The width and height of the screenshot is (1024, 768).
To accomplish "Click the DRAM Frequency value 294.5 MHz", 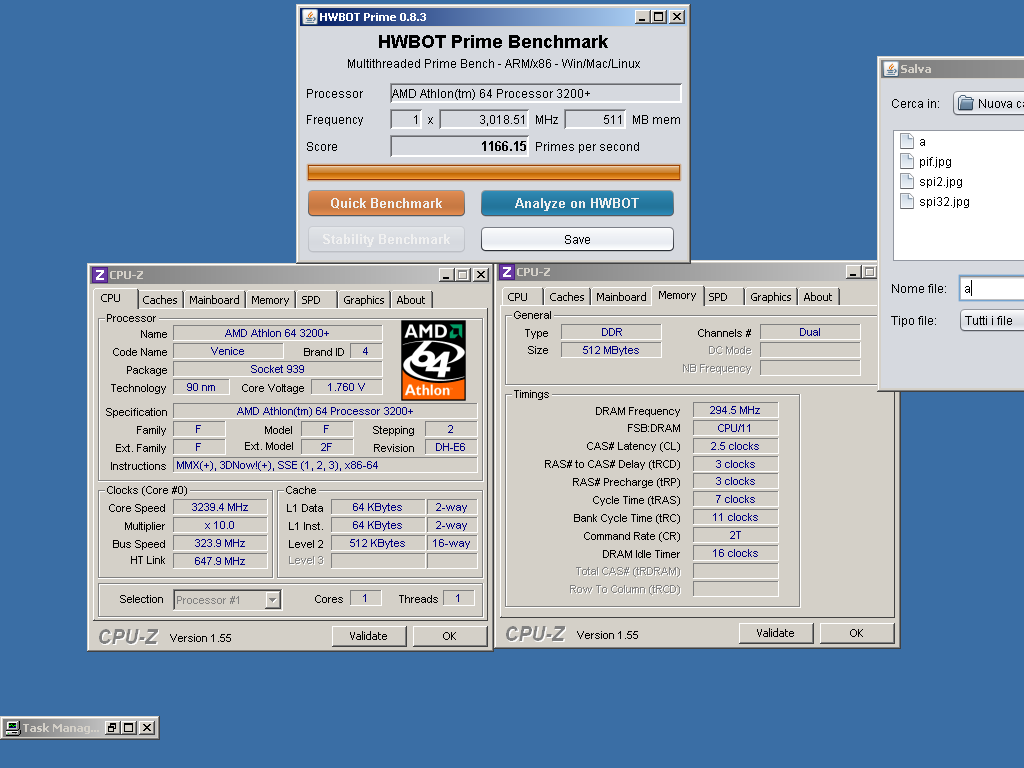I will click(735, 410).
